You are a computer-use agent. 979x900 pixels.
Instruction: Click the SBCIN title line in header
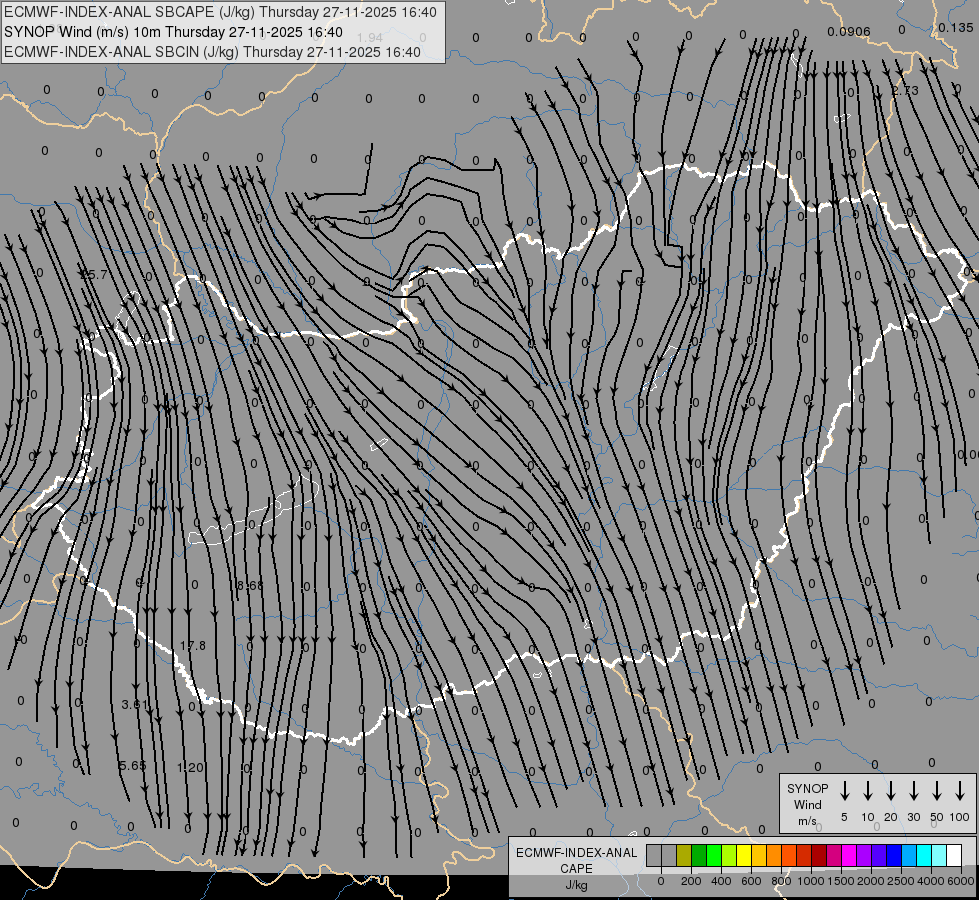tap(212, 52)
